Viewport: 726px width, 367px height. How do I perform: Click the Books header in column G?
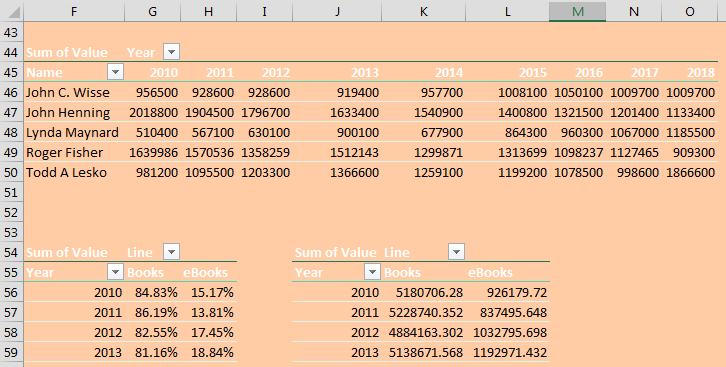(x=145, y=272)
